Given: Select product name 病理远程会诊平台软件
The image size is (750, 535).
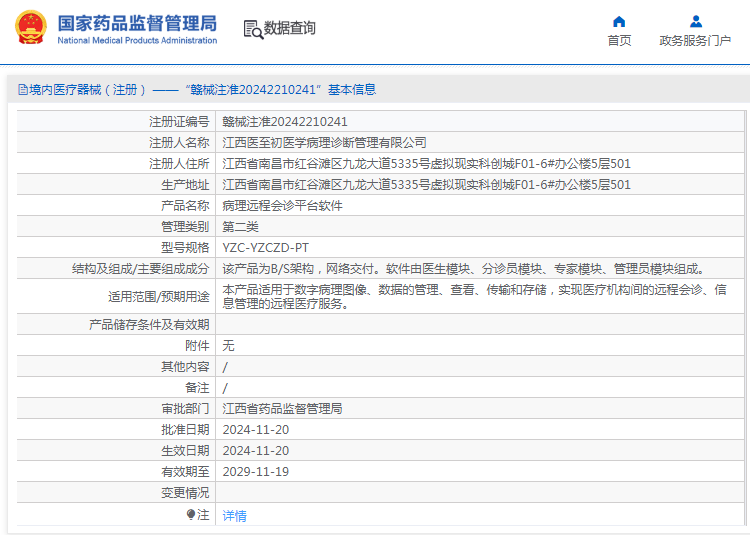Looking at the screenshot, I should tap(282, 206).
